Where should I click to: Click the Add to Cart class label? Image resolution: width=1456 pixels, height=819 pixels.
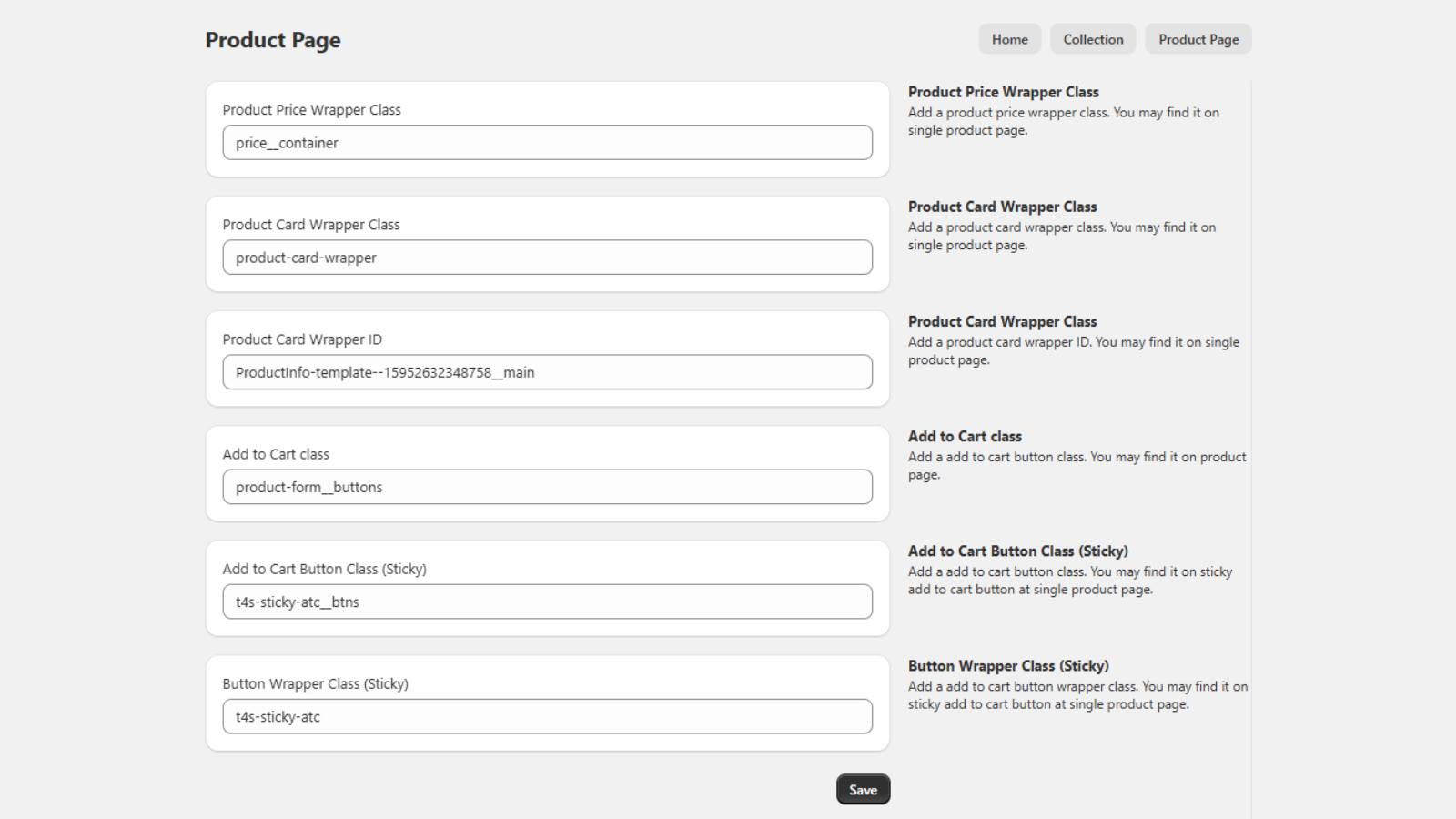pyautogui.click(x=277, y=453)
